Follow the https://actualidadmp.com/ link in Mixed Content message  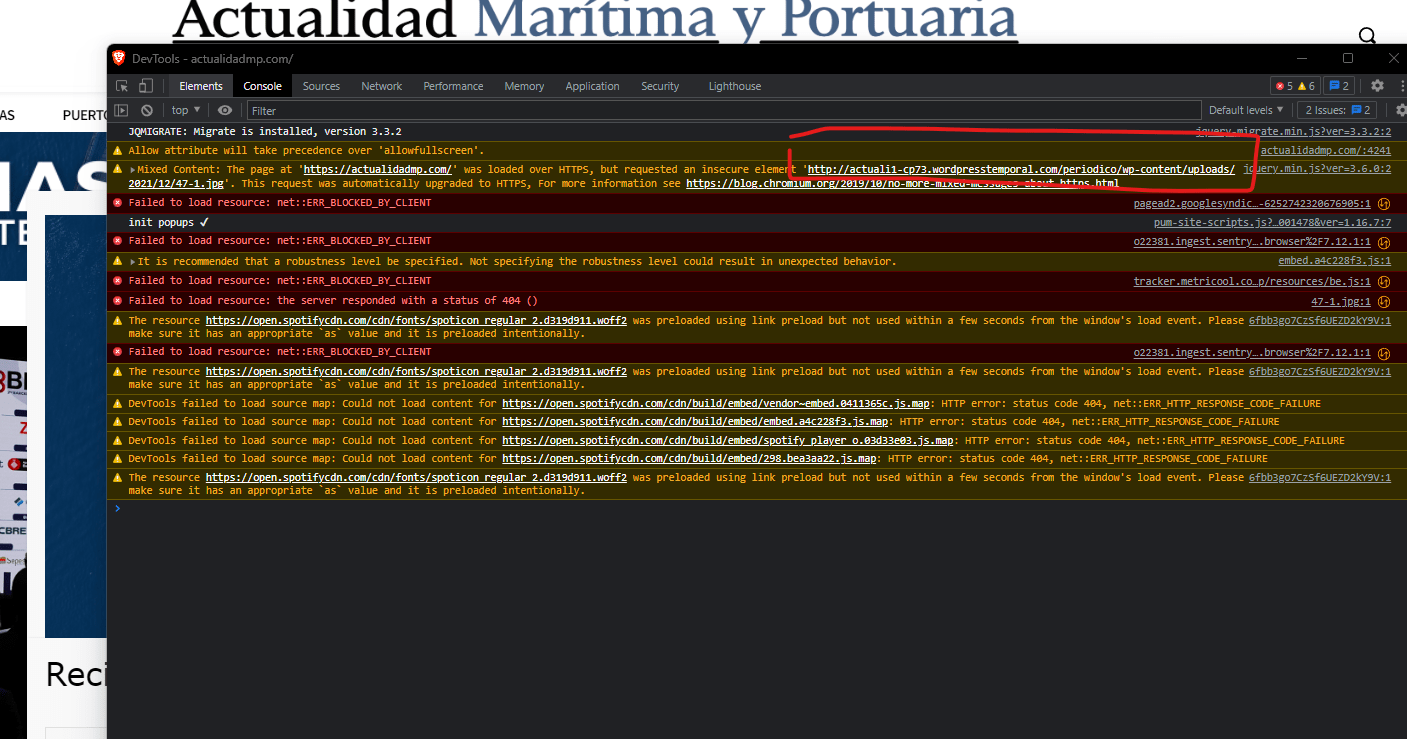(x=379, y=170)
